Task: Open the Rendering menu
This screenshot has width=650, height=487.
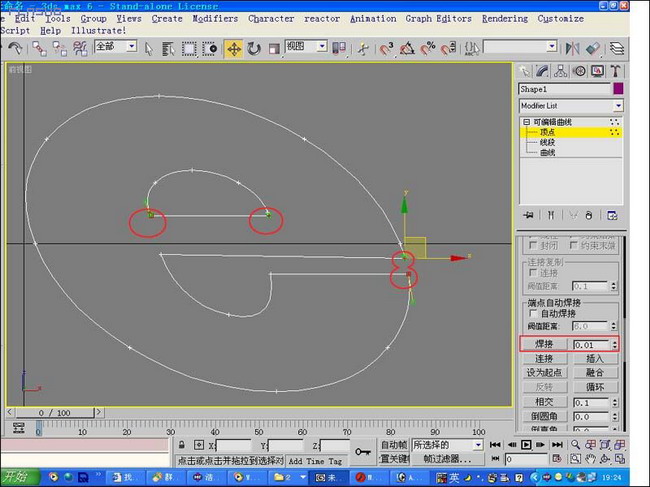Action: click(505, 19)
